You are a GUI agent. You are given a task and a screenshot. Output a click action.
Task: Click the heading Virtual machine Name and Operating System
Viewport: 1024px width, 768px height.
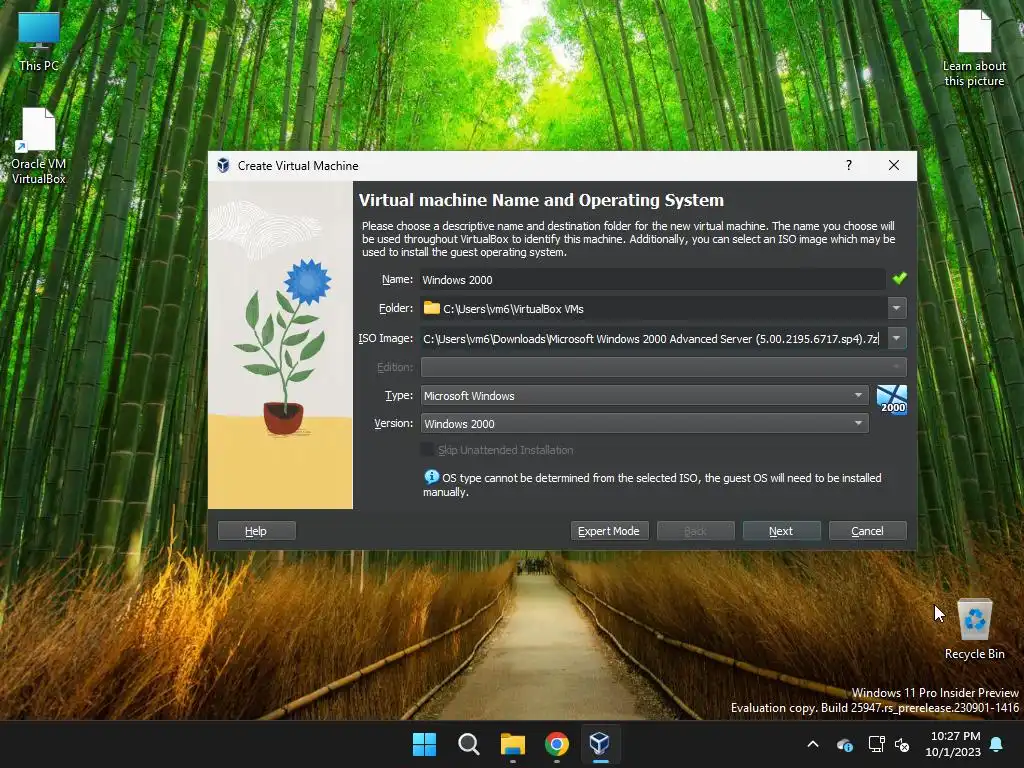pyautogui.click(x=541, y=200)
